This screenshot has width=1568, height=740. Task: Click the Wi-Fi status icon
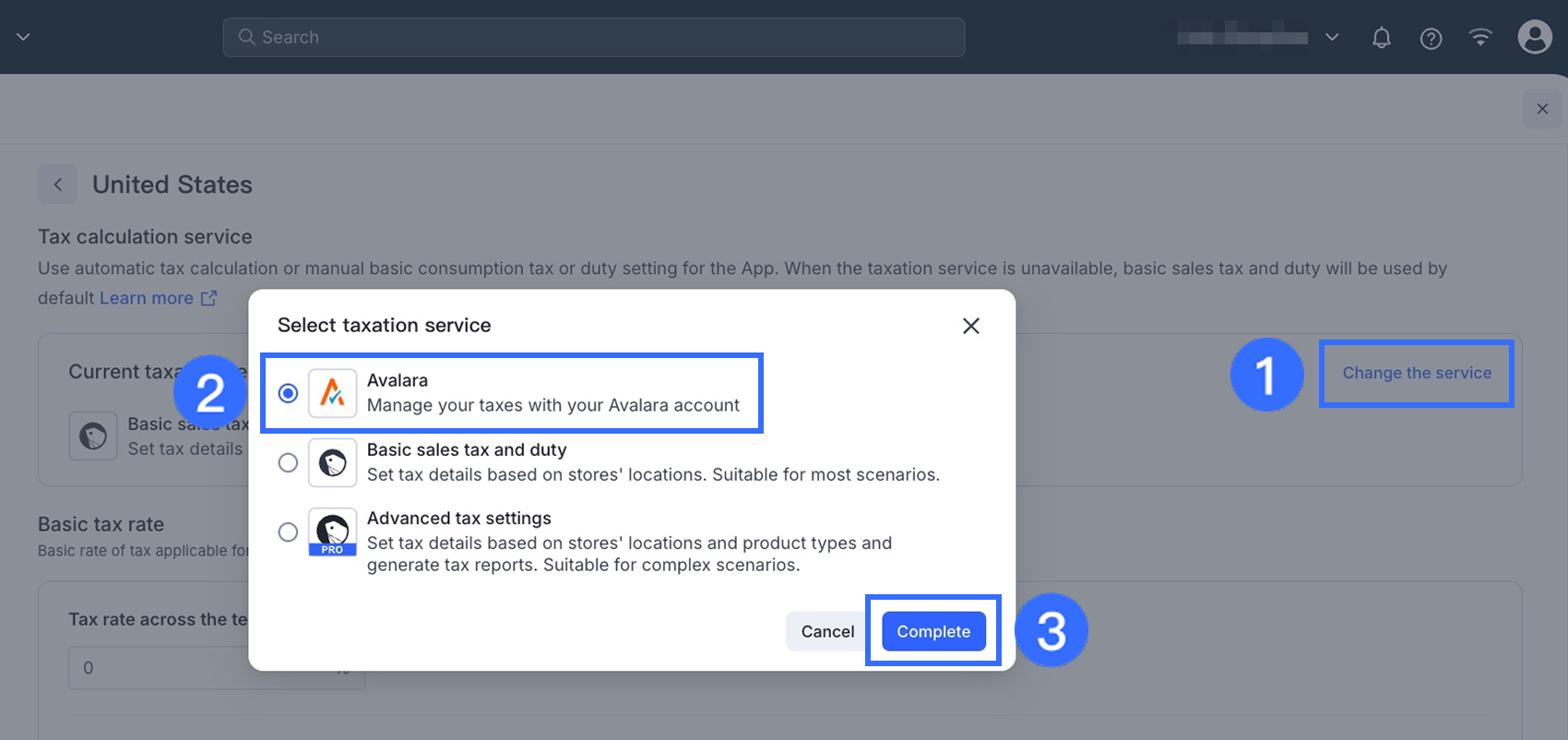[1480, 38]
